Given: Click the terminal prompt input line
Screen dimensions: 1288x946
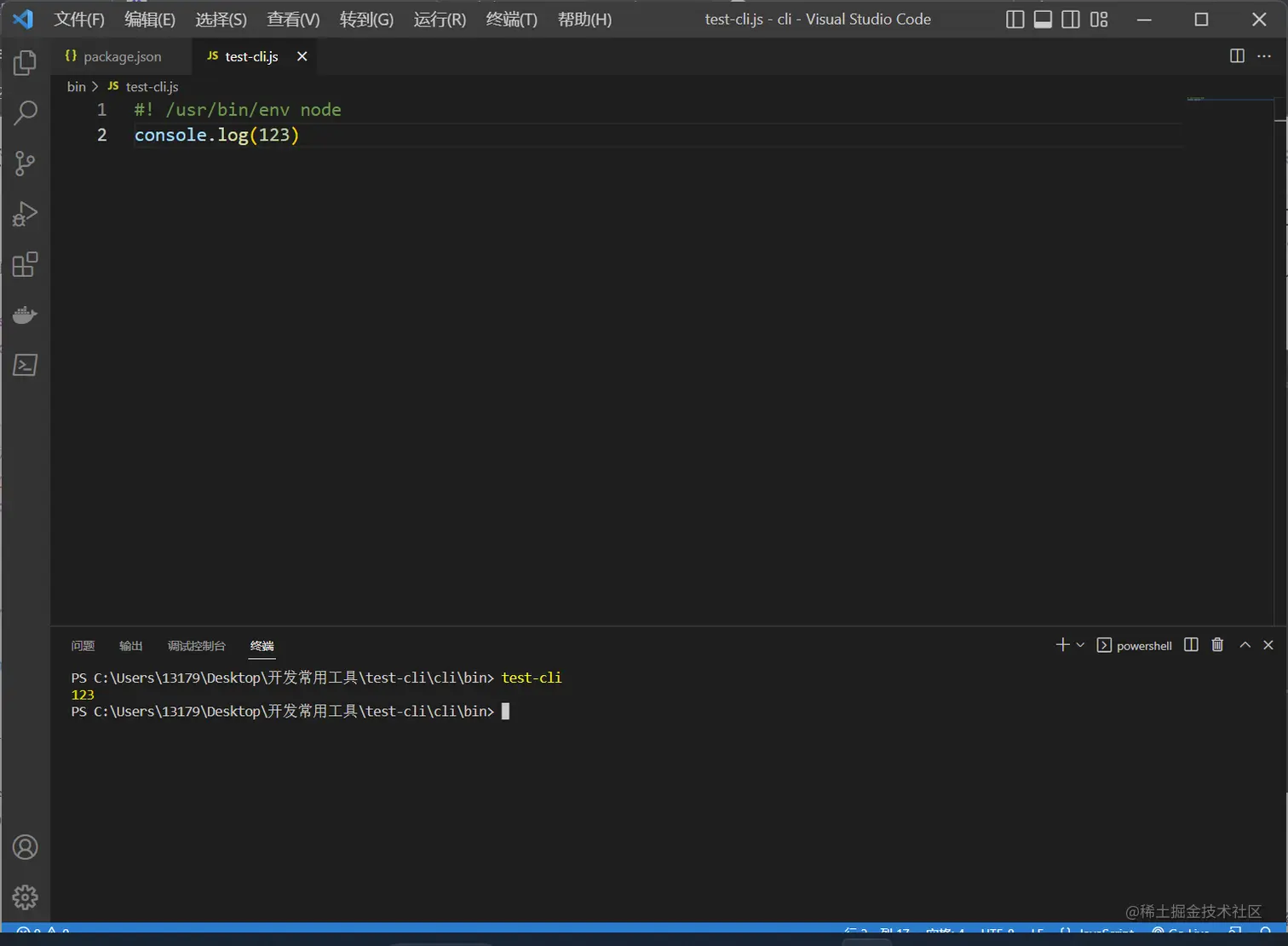Looking at the screenshot, I should pos(290,712).
